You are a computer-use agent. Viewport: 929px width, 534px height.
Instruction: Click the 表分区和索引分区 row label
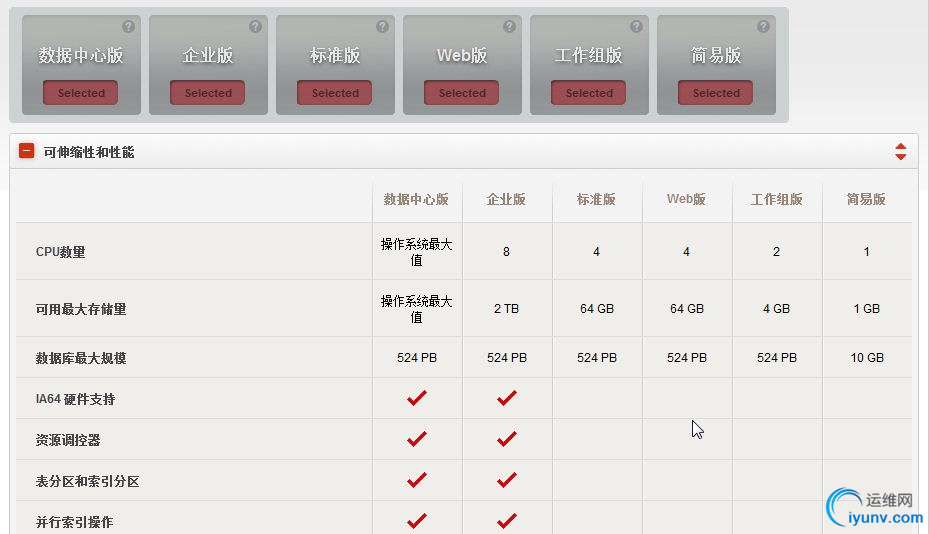pos(87,481)
